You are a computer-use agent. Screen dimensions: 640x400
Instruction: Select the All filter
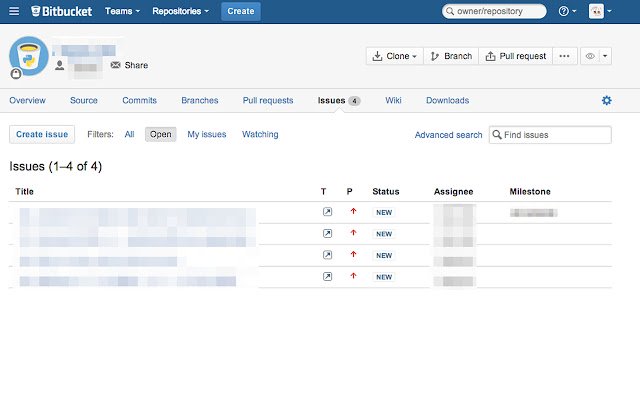tap(129, 134)
